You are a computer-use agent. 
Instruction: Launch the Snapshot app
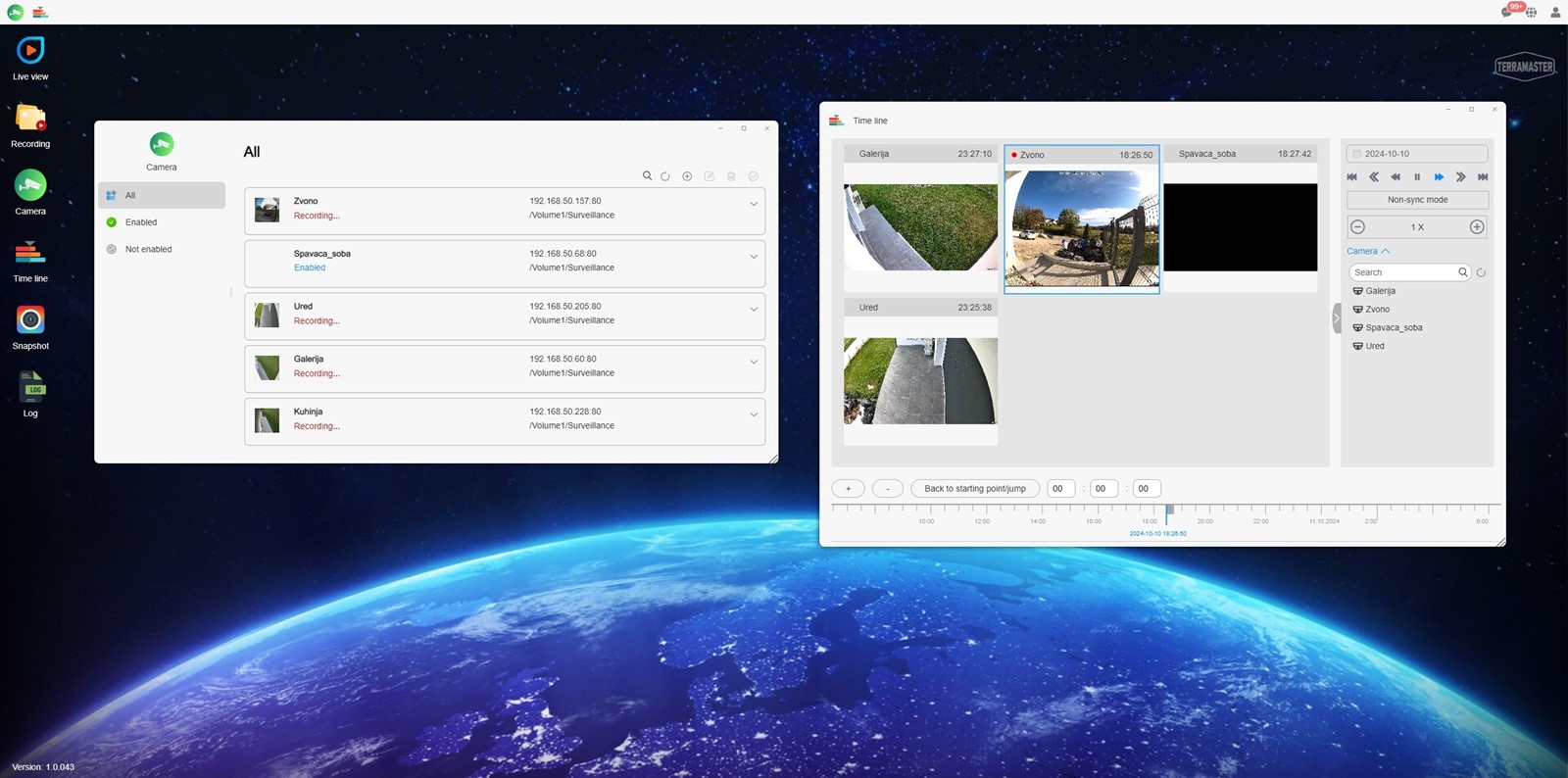click(x=30, y=320)
